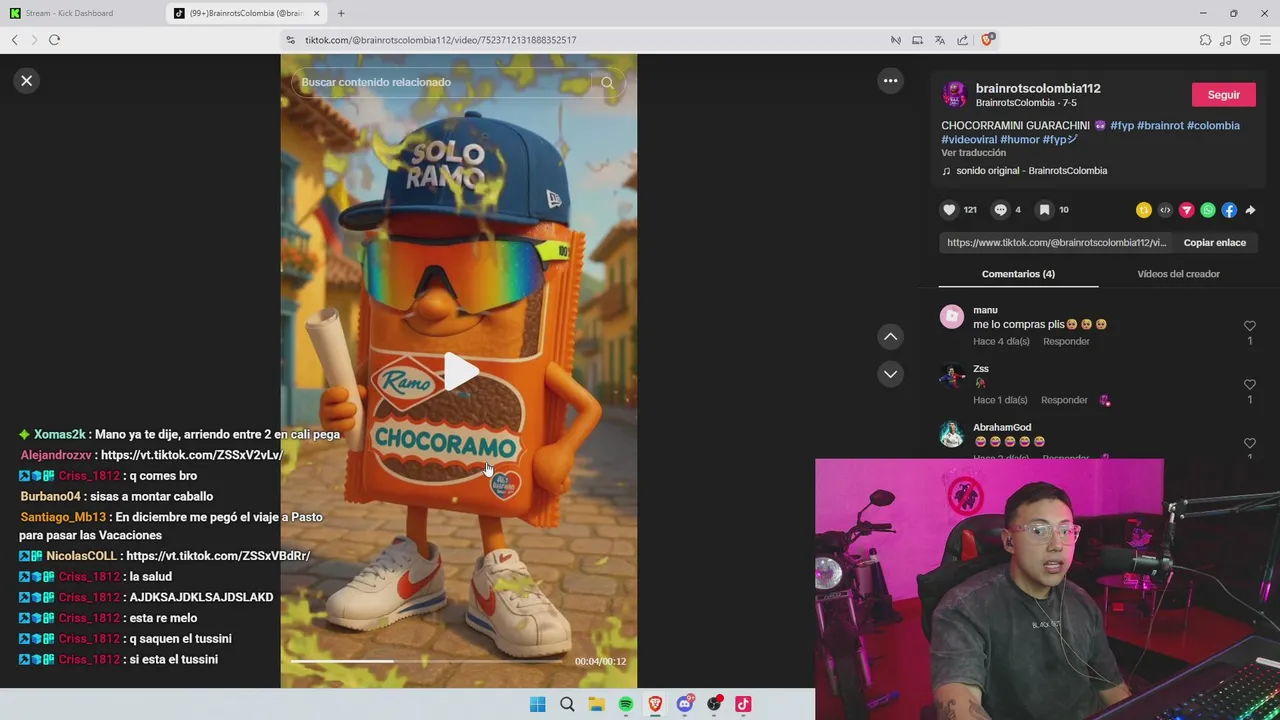Open the browser hamburger menu
The height and width of the screenshot is (720, 1280).
point(1265,40)
